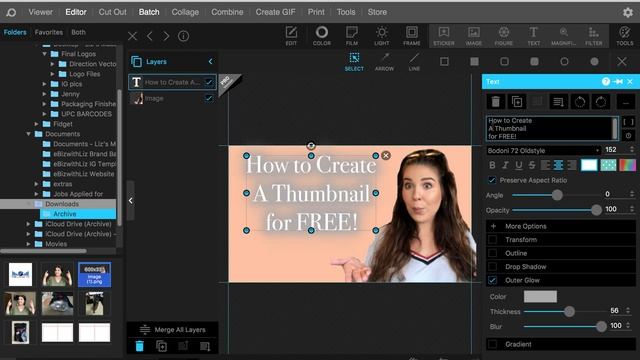Viewport: 640px width, 360px height.
Task: Pick the filled square shape
Action: tap(474, 62)
